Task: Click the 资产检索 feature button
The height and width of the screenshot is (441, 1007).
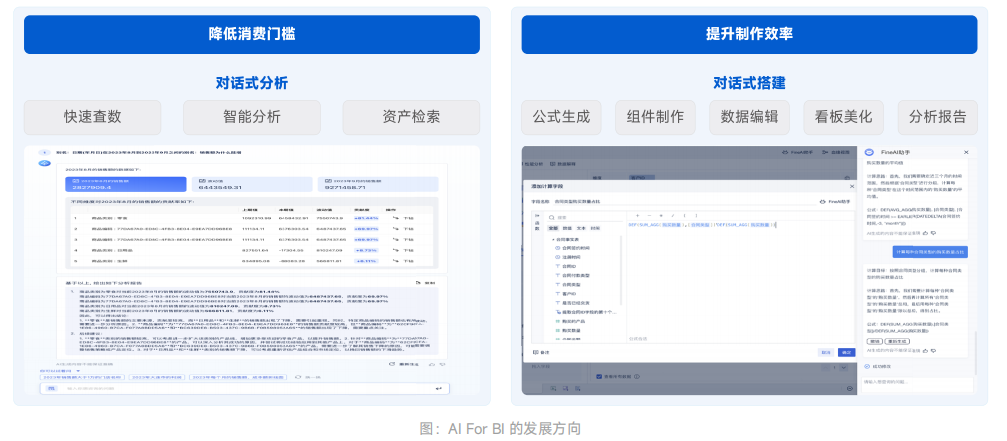Action: point(411,117)
